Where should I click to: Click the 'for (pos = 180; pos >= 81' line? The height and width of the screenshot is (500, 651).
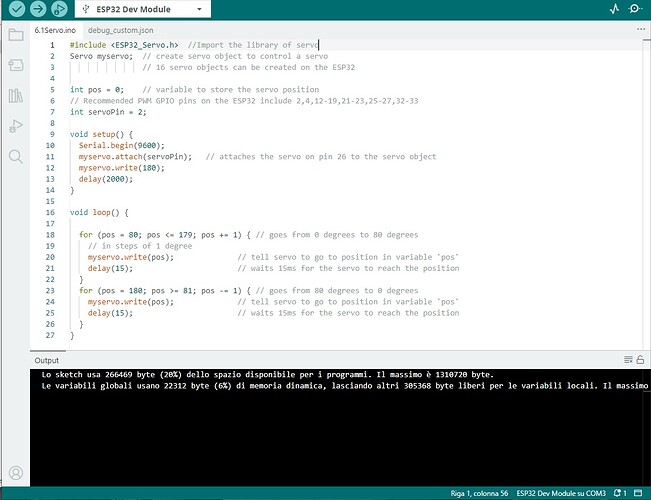(248, 290)
